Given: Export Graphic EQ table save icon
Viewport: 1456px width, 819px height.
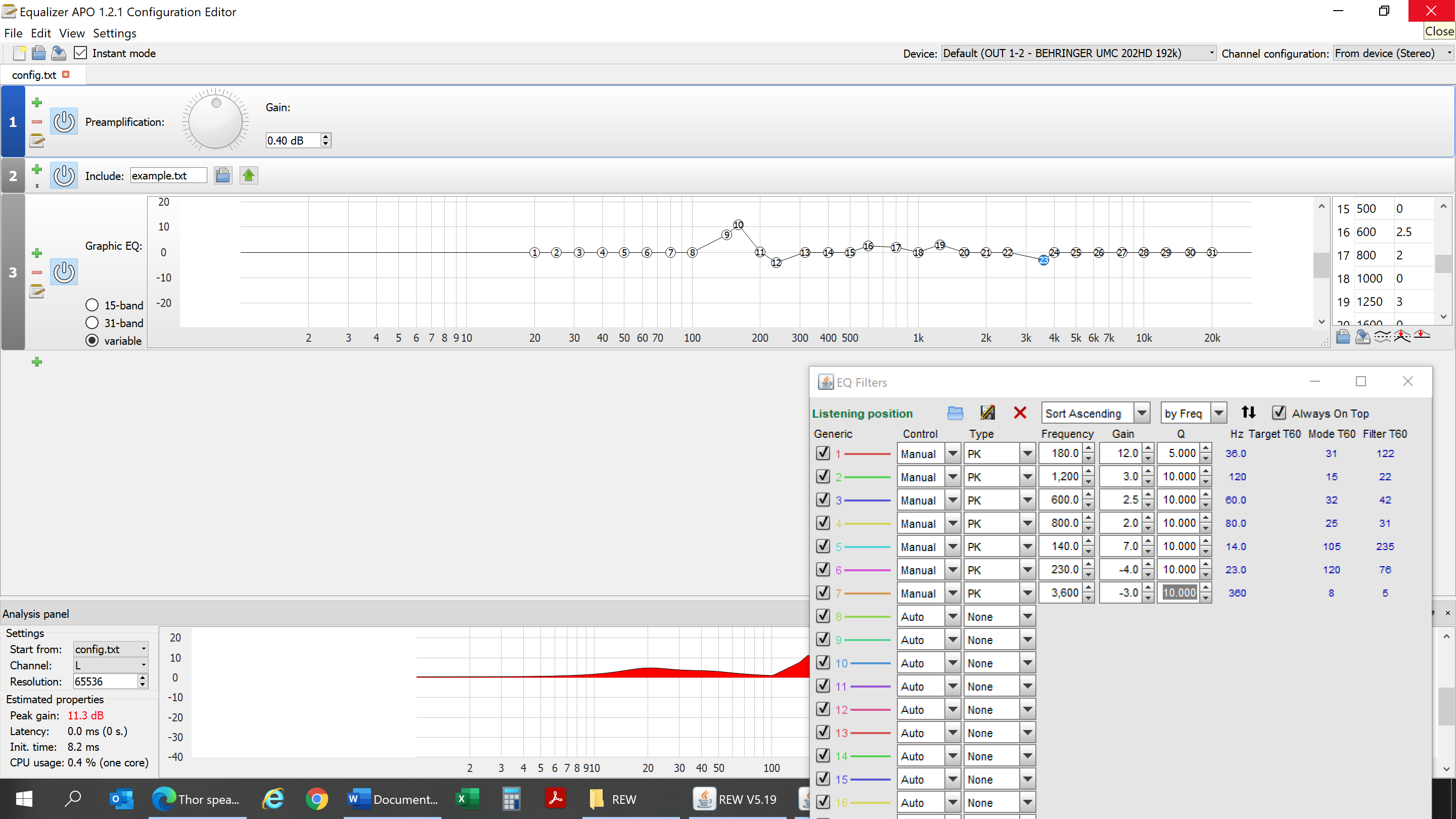Looking at the screenshot, I should point(1363,337).
